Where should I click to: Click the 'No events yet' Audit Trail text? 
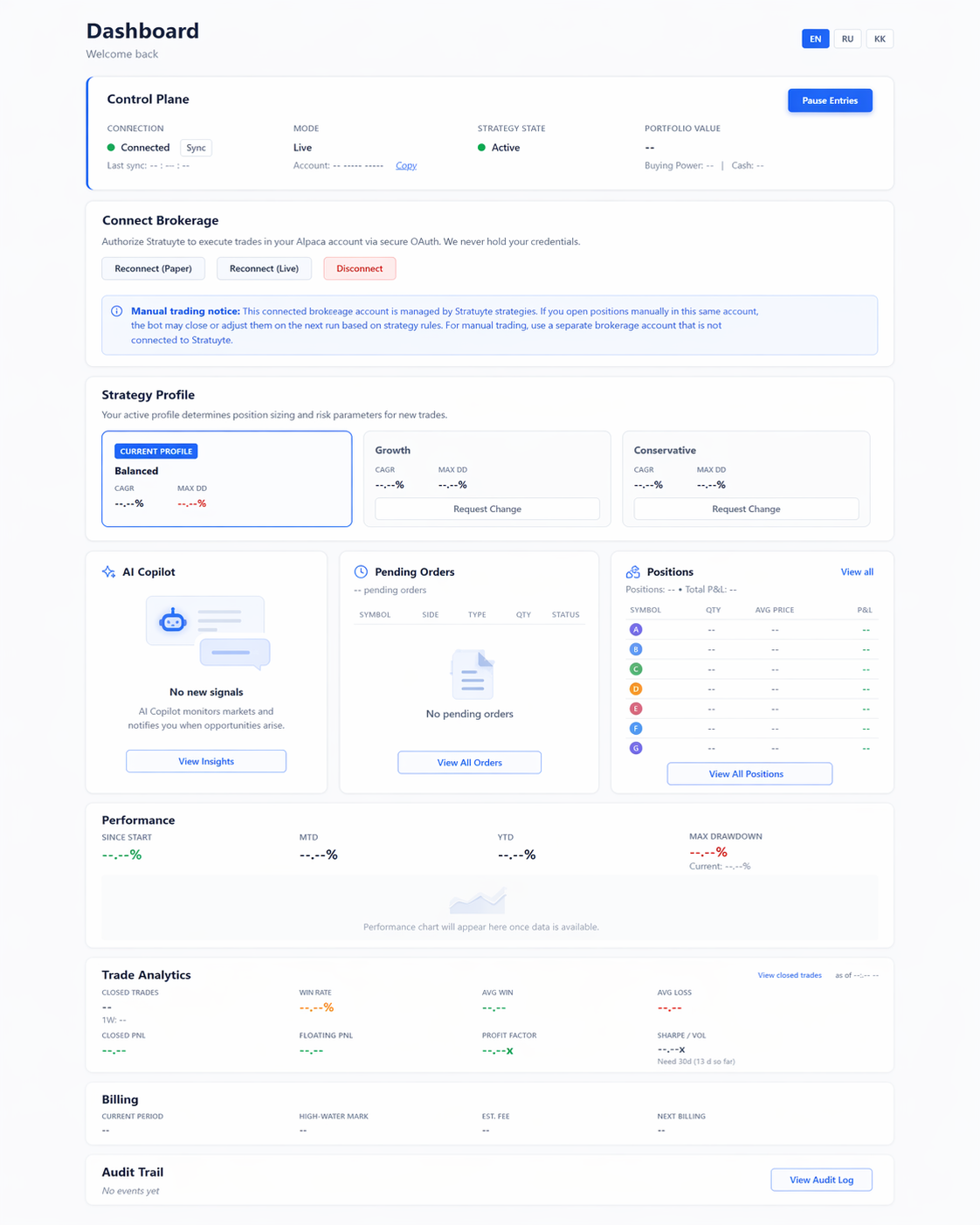(130, 1192)
